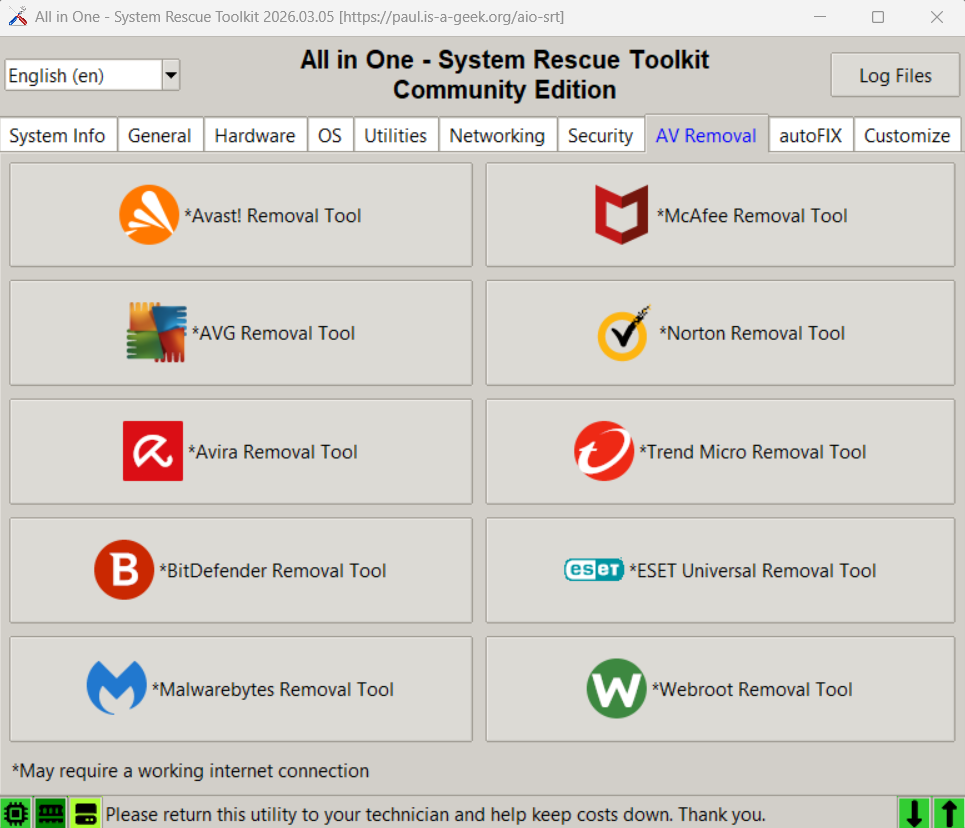Screen dimensions: 965x828
Task: Click the Avira red umbrella icon
Action: point(153,451)
